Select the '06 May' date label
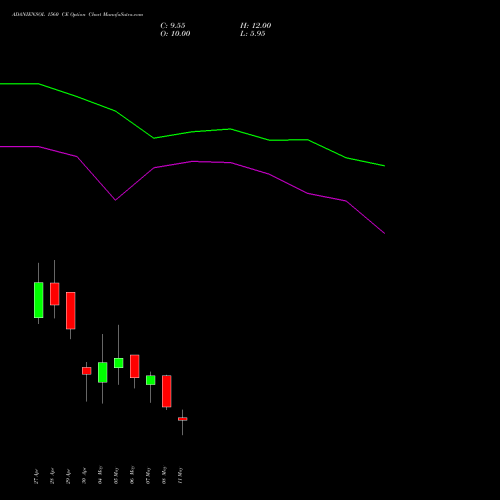The height and width of the screenshot is (500, 500). click(132, 475)
